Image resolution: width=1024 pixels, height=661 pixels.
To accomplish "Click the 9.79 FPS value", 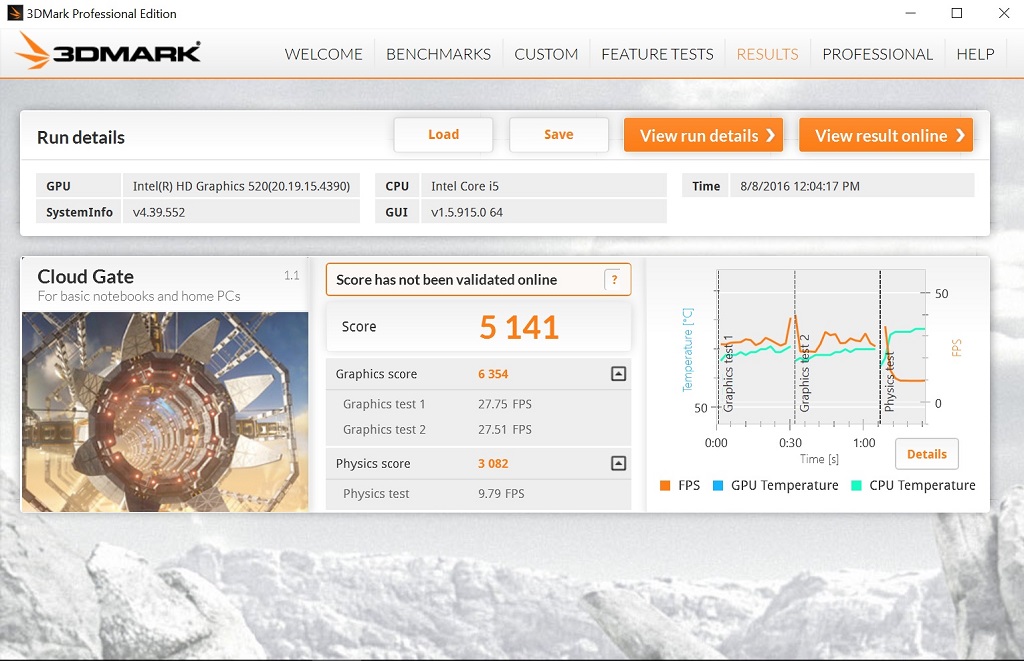I will pyautogui.click(x=501, y=494).
